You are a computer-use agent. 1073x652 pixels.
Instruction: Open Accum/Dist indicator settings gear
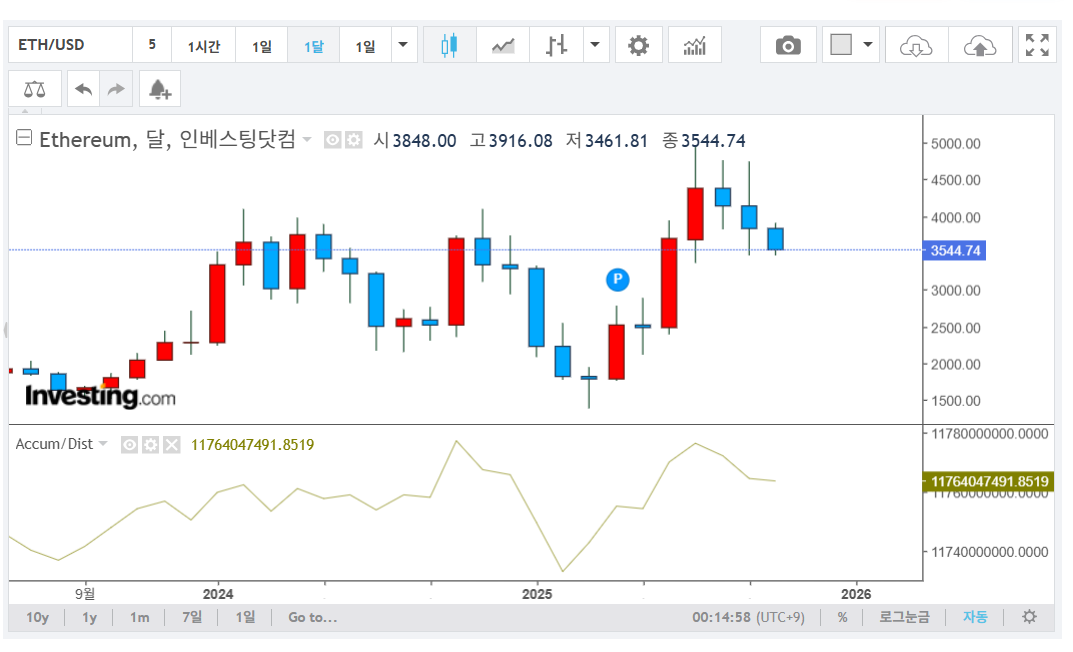click(x=151, y=445)
